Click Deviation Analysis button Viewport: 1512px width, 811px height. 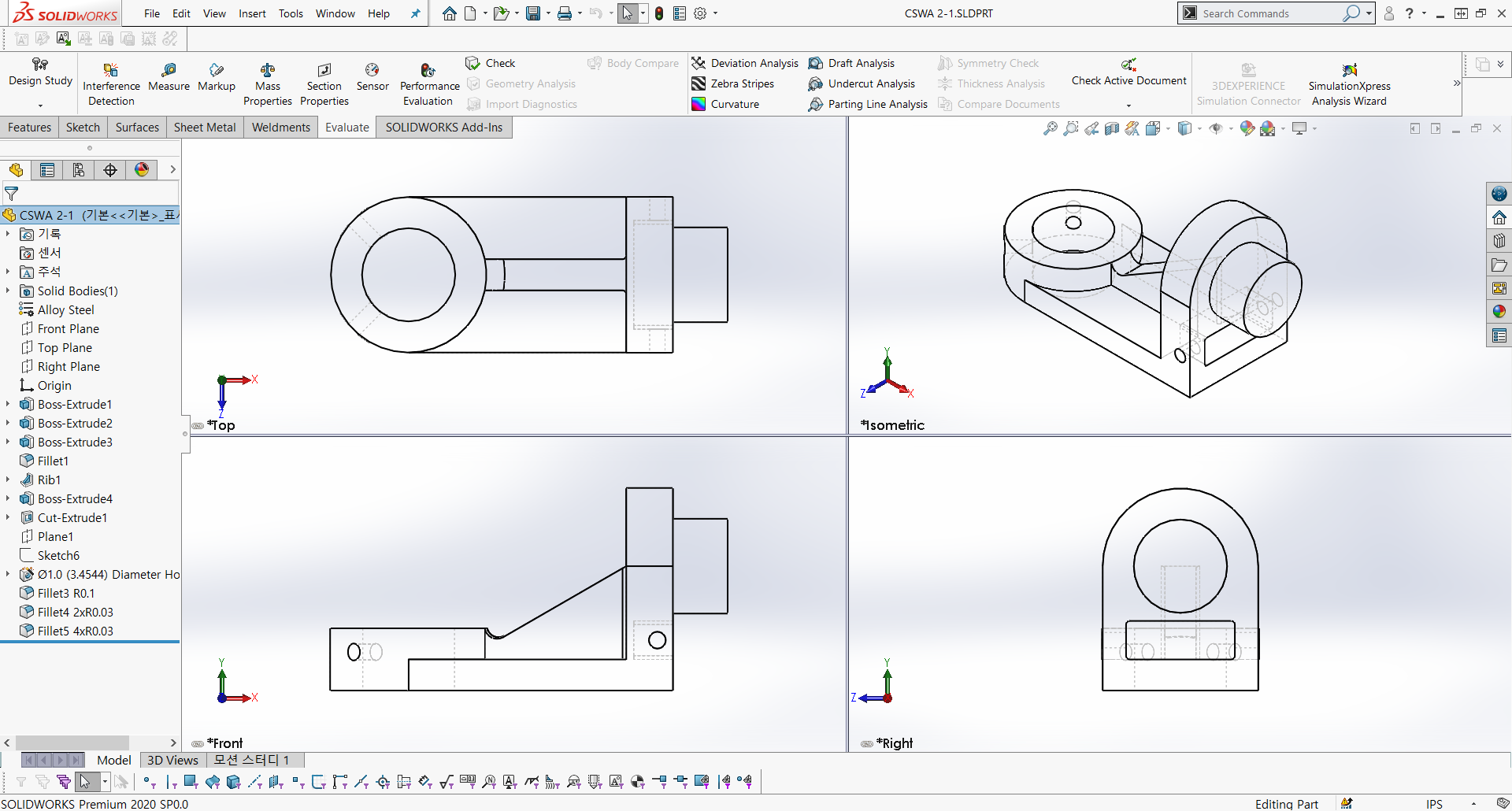[x=745, y=63]
